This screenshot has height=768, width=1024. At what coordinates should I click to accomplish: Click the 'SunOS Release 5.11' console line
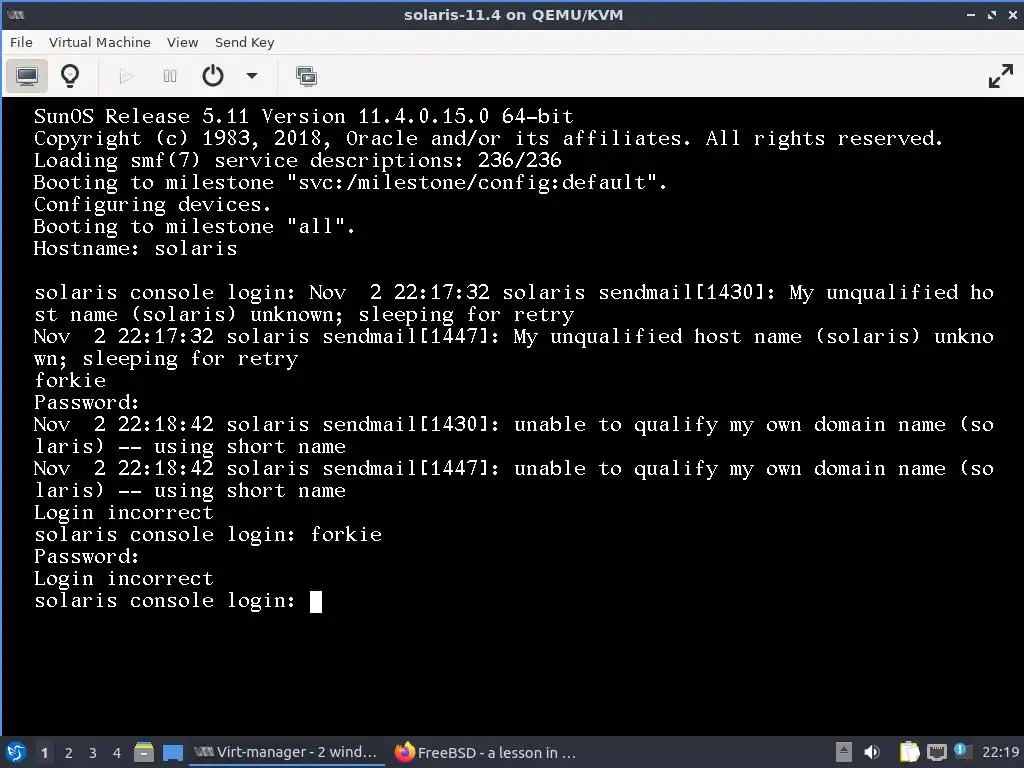click(304, 116)
